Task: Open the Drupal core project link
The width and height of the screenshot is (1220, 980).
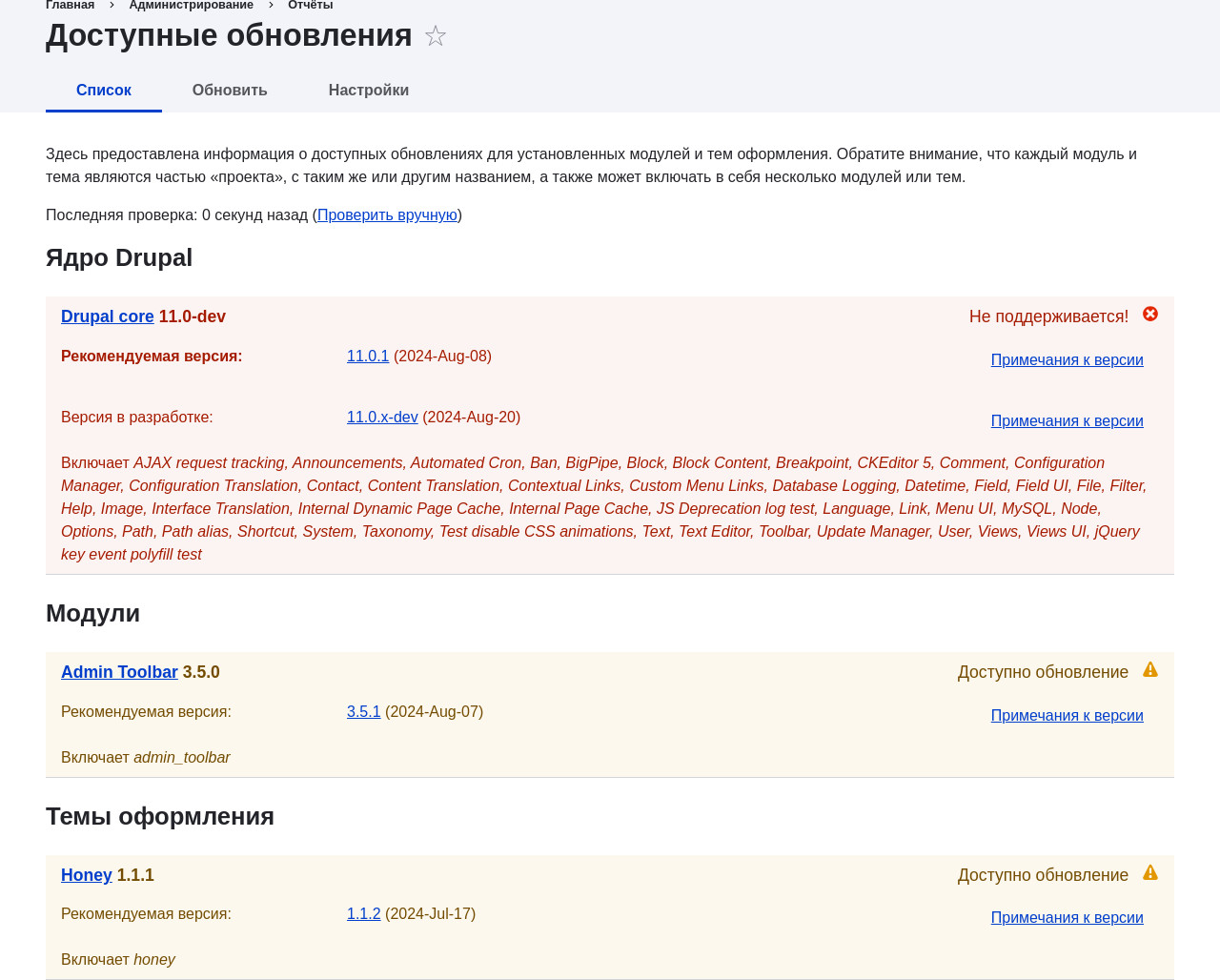Action: tap(108, 316)
